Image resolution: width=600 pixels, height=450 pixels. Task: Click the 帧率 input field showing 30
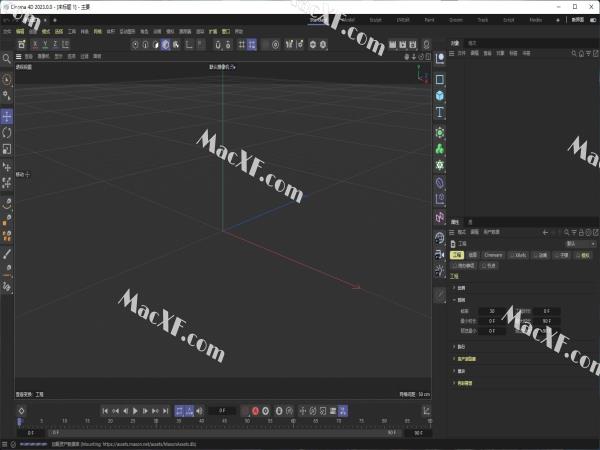(x=493, y=311)
